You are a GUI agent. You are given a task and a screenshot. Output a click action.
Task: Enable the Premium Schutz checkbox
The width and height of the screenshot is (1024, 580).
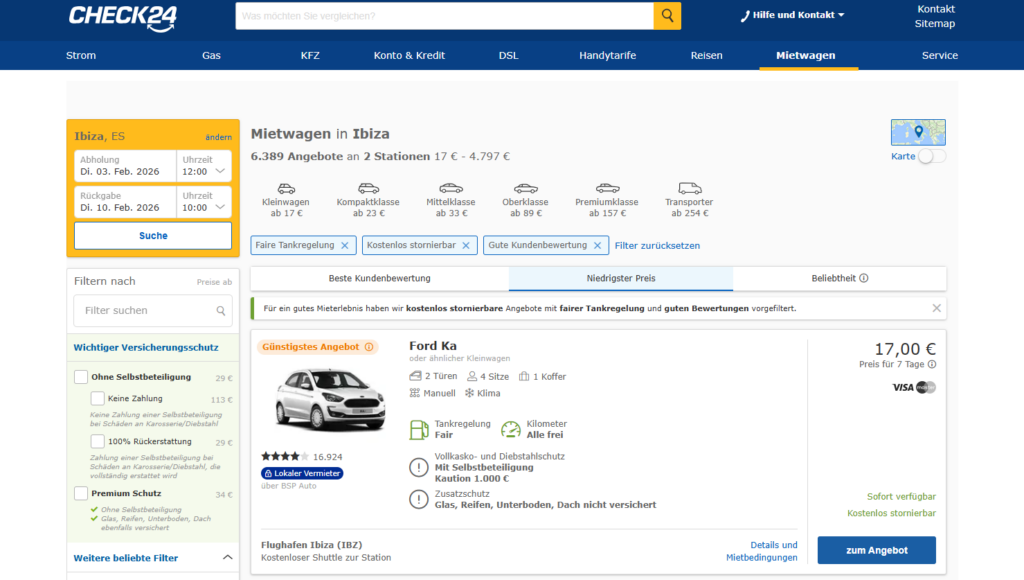pos(83,493)
